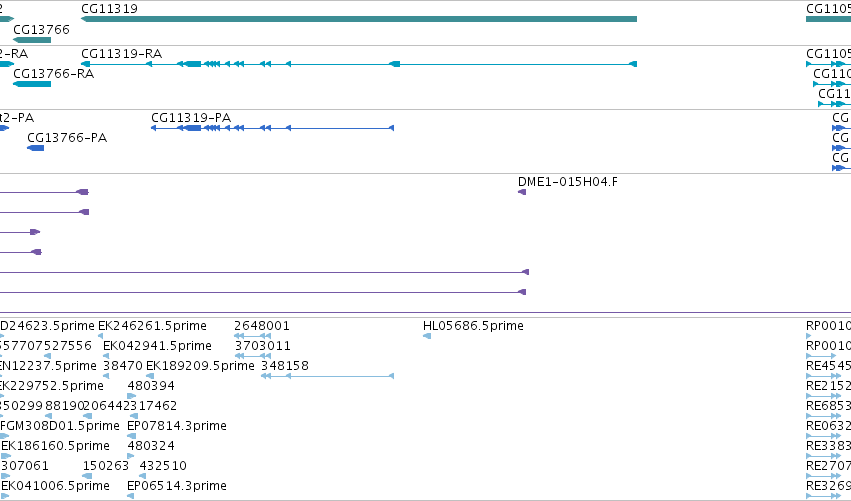Click the 2648001 EST feature arrows
The width and height of the screenshot is (851, 501).
point(252,336)
